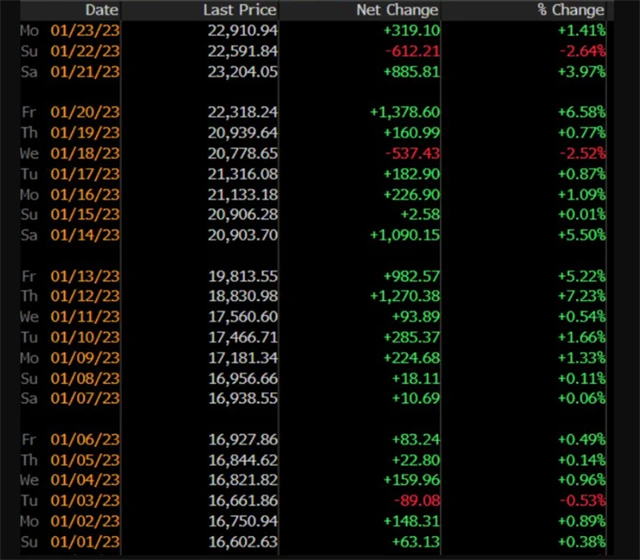Click the Last Price column header
The image size is (640, 560).
238,10
